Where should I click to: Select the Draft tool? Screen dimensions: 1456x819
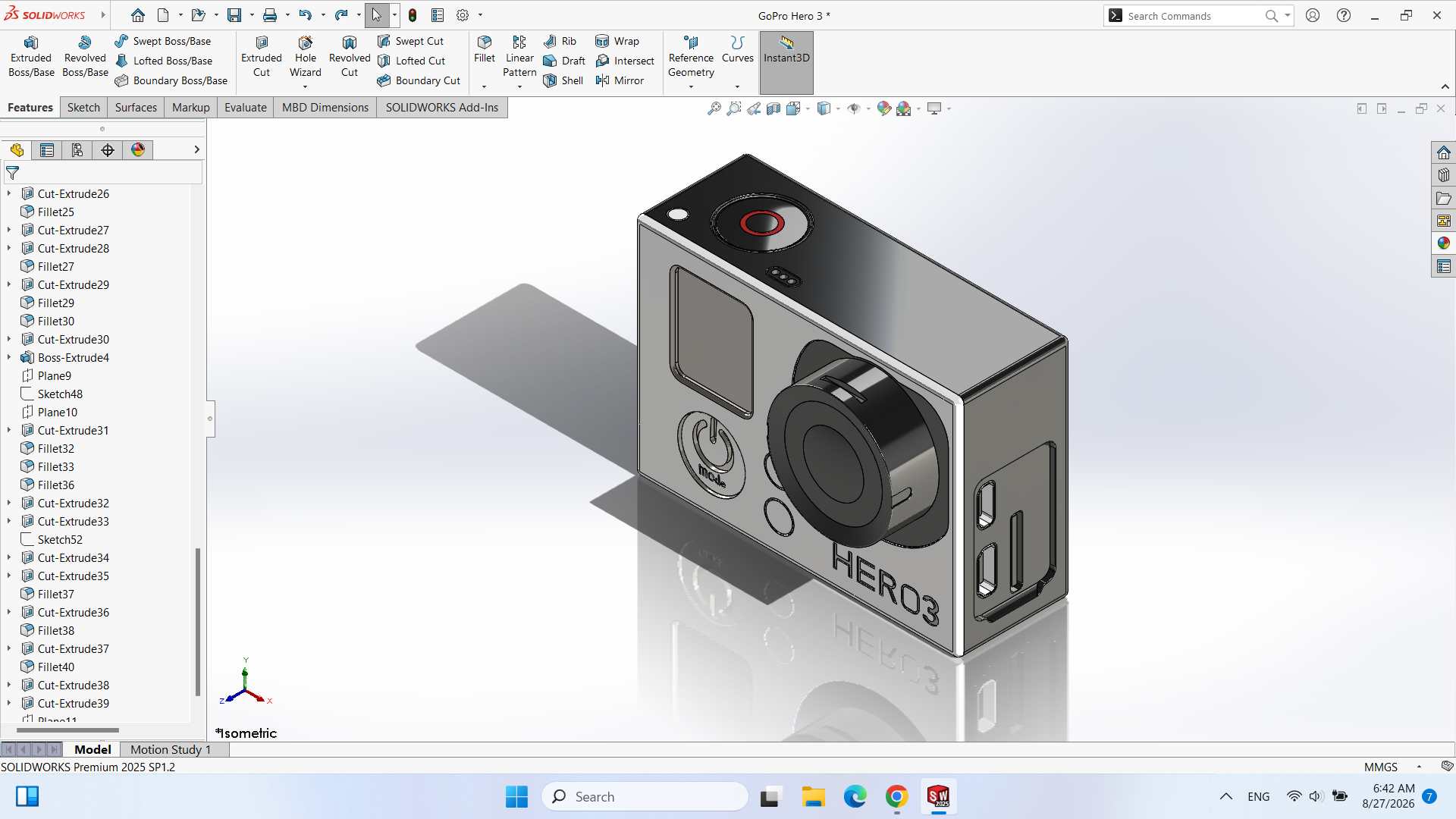click(564, 61)
